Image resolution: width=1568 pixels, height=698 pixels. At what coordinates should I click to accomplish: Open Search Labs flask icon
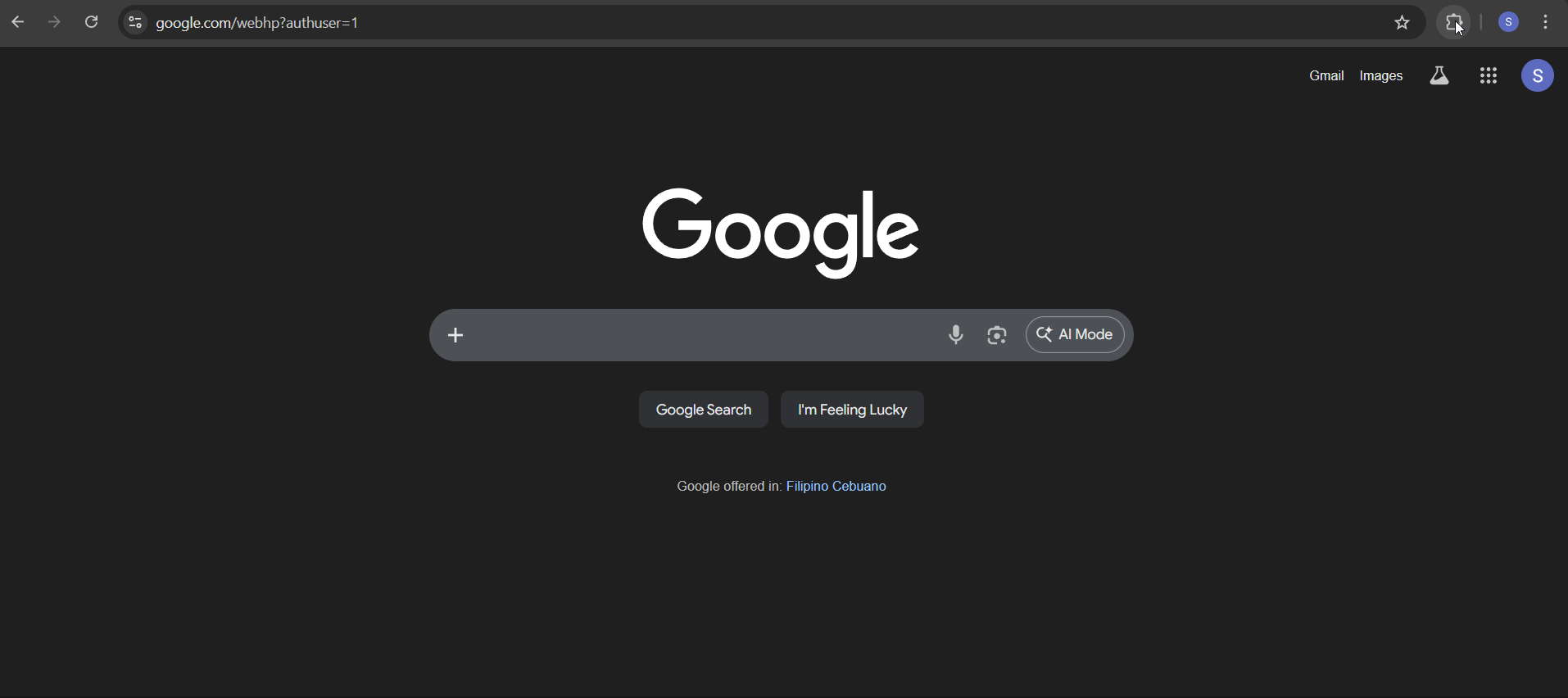pos(1439,76)
